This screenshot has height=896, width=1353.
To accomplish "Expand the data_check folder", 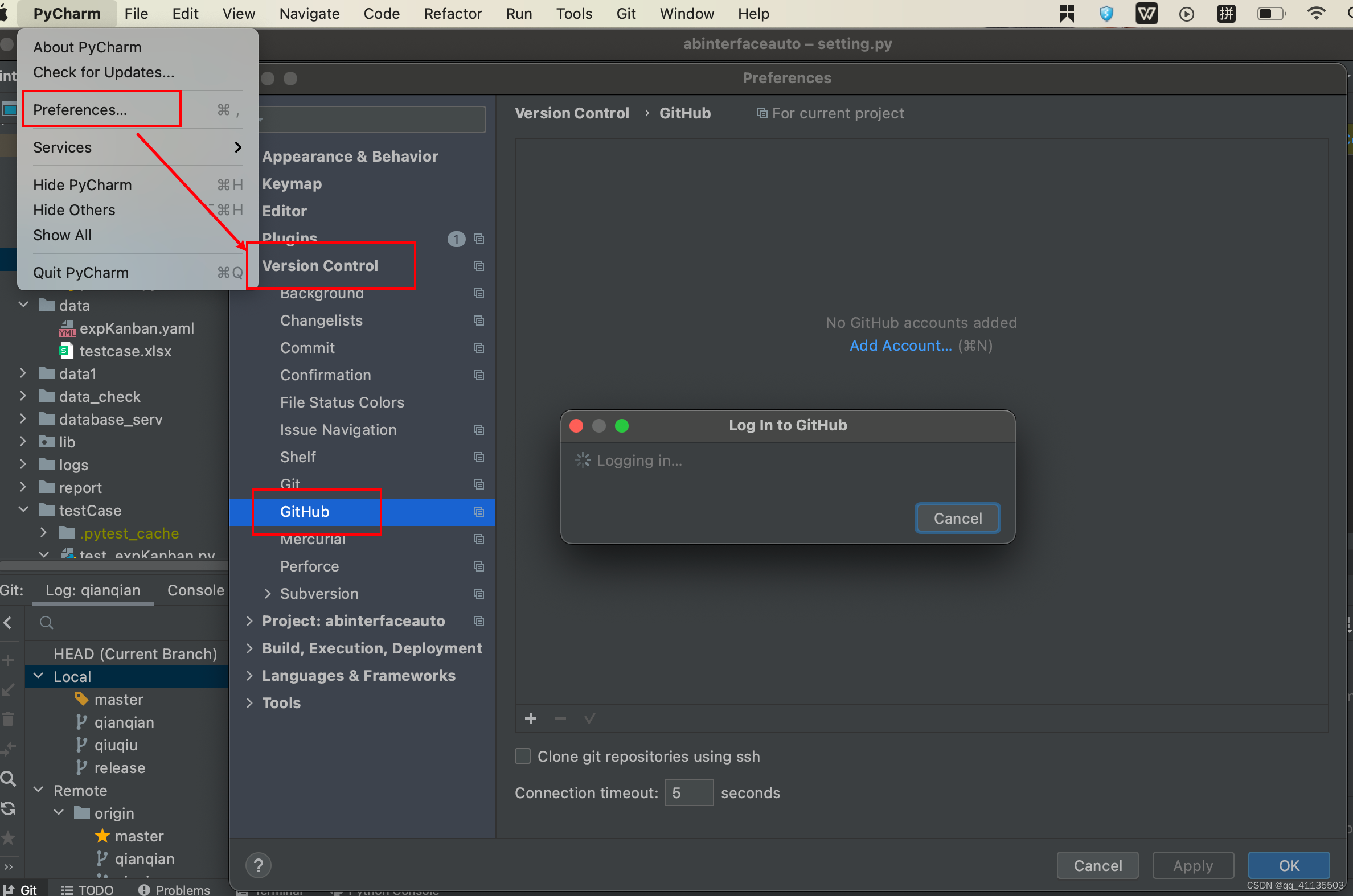I will 23,396.
